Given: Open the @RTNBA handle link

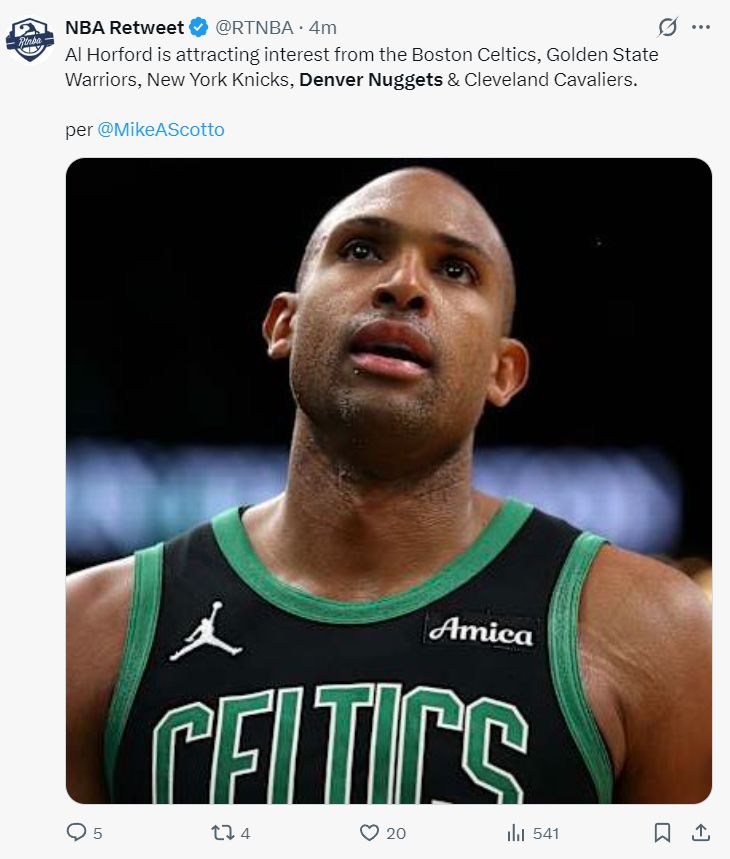Looking at the screenshot, I should click(251, 28).
